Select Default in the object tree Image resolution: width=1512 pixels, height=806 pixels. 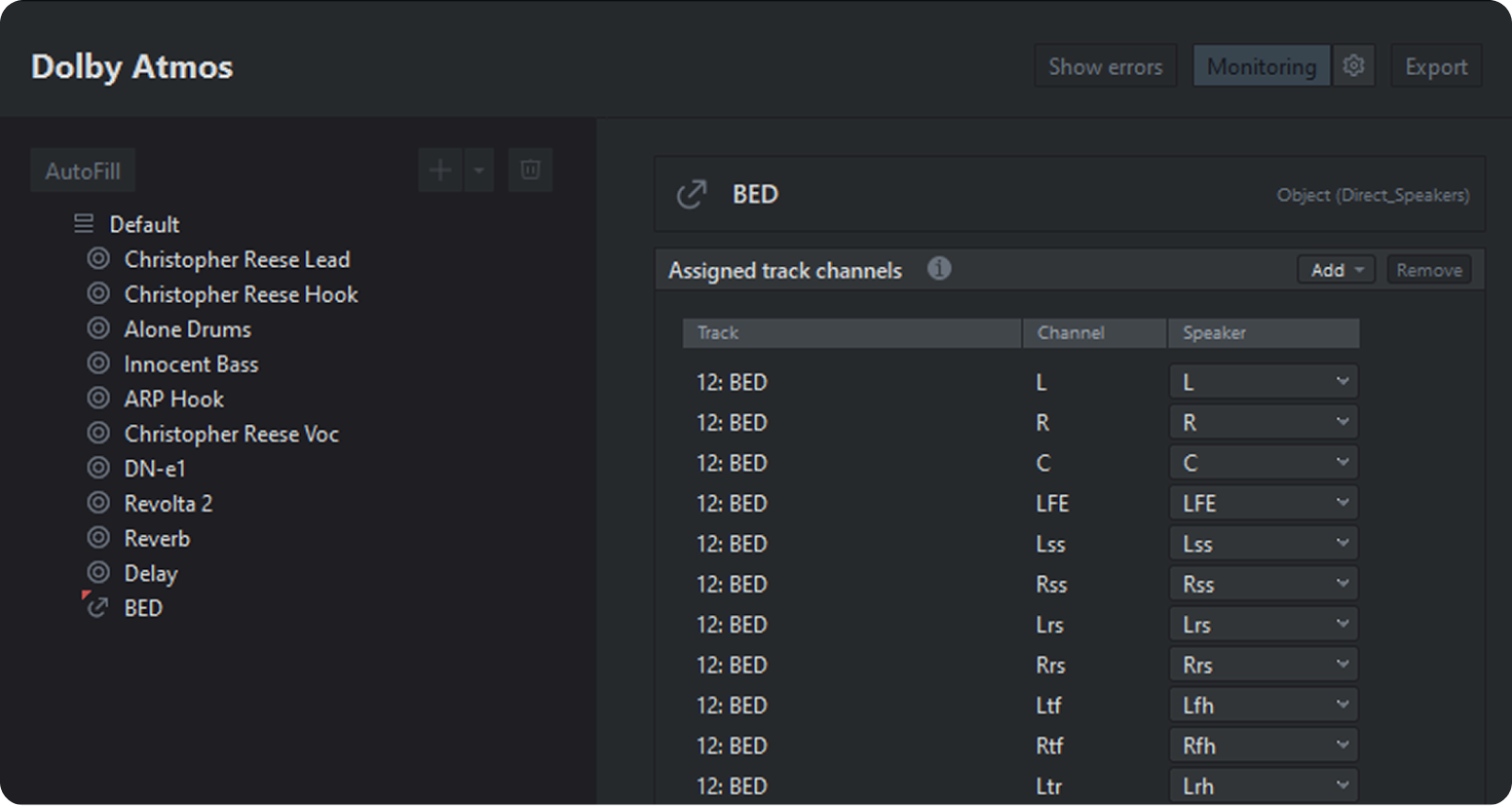[x=144, y=224]
